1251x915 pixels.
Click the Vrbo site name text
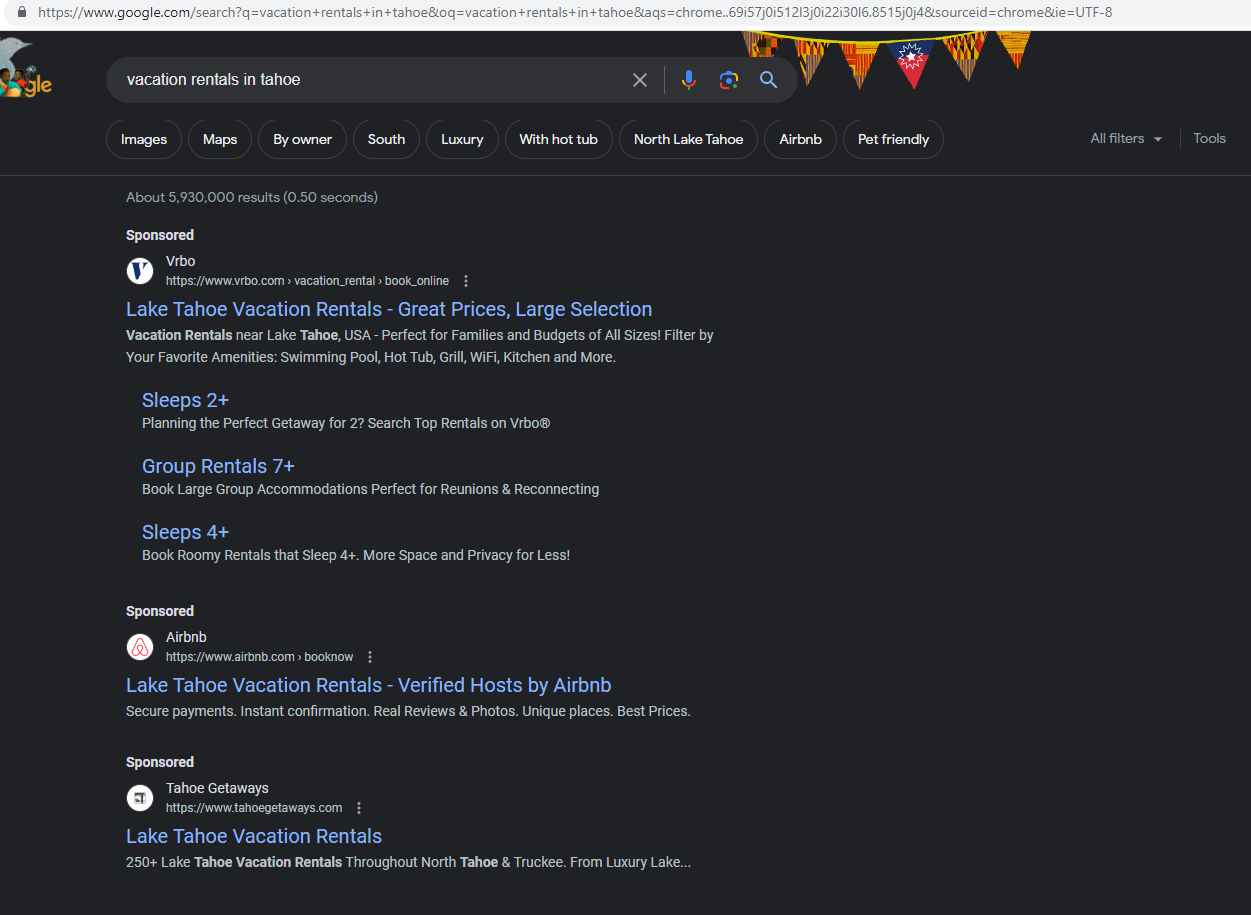point(181,261)
